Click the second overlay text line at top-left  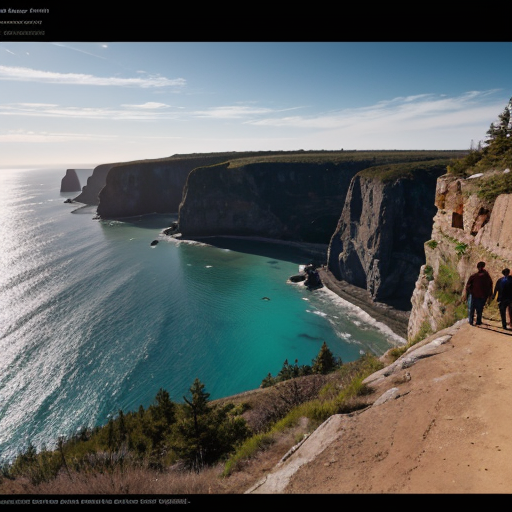tap(21, 22)
